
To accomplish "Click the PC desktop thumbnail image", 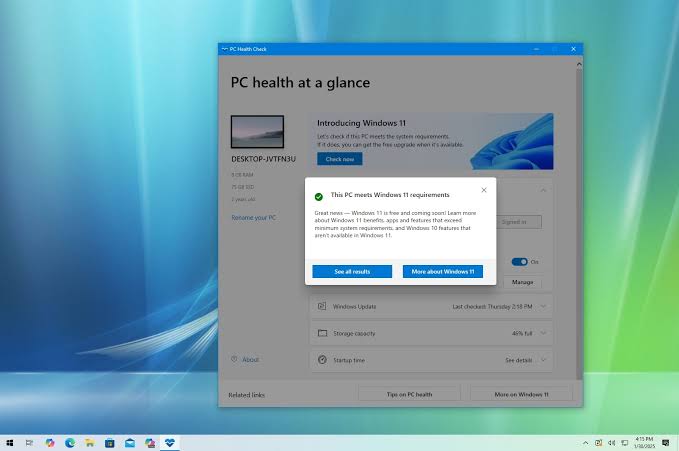I will [x=257, y=132].
